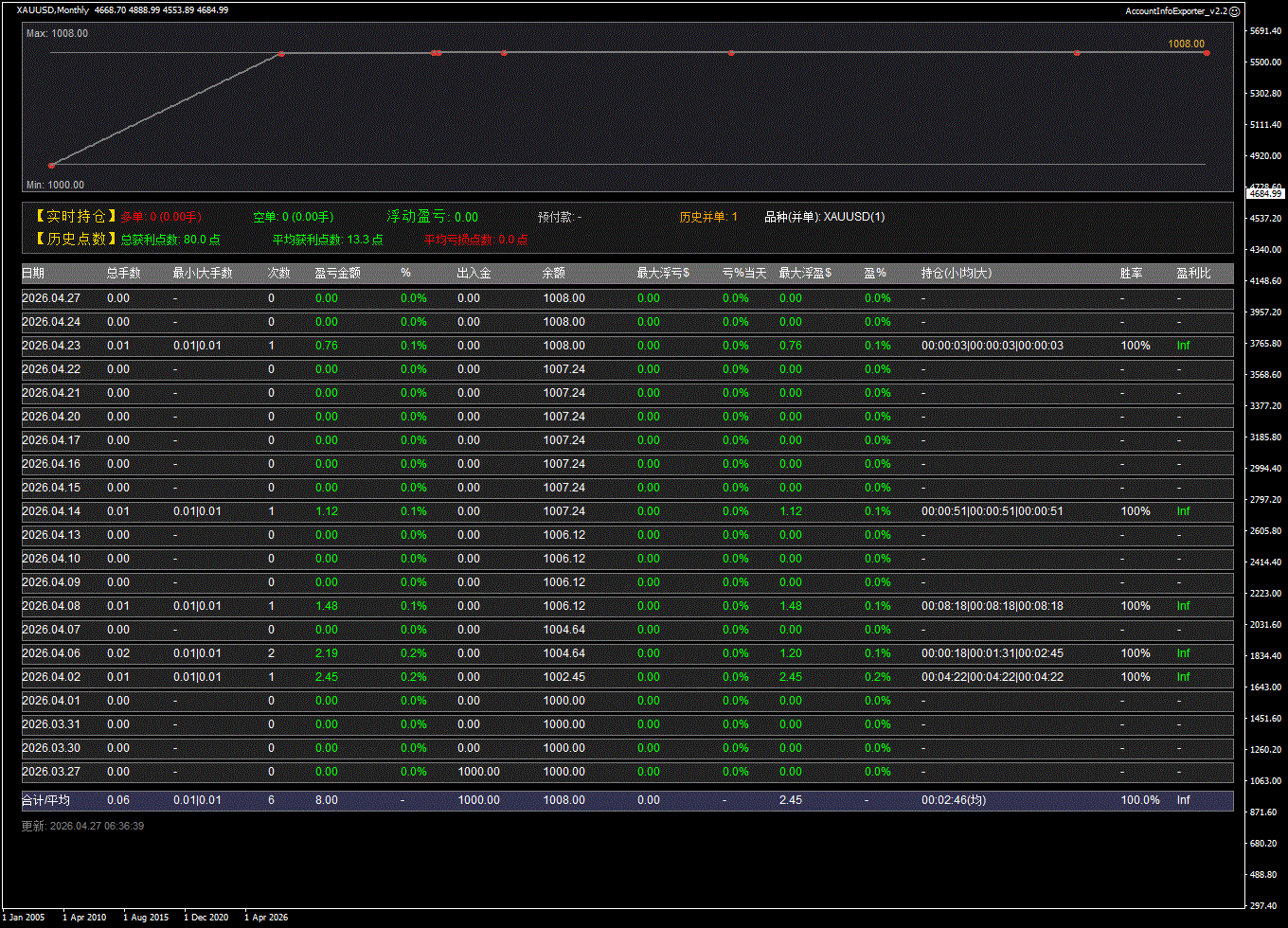Click the XAUUSD,Monthly chart title

53,10
